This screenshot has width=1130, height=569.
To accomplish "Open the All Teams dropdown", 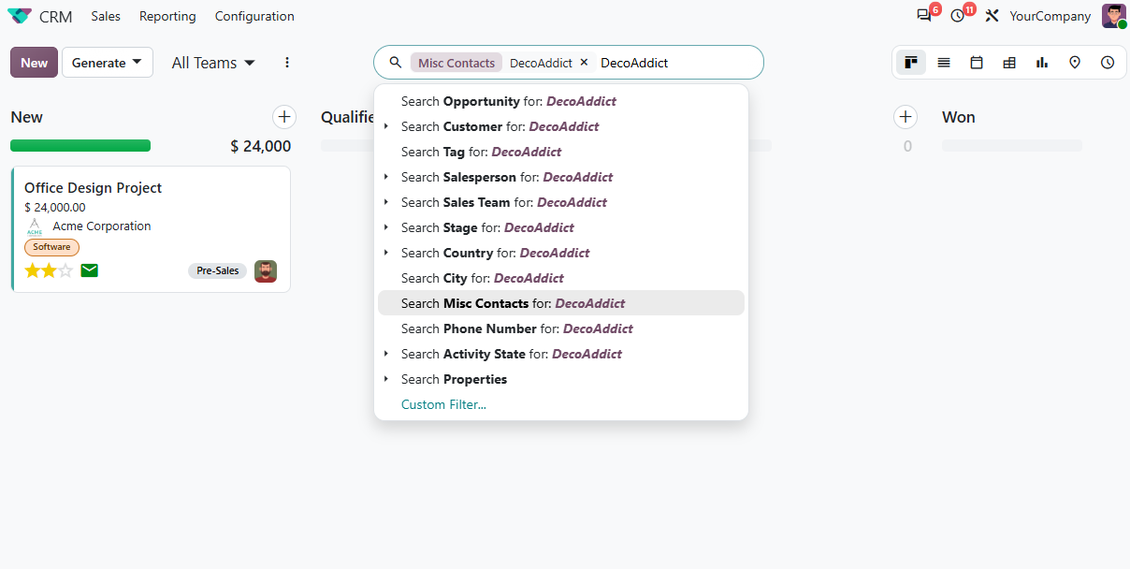I will pyautogui.click(x=213, y=63).
